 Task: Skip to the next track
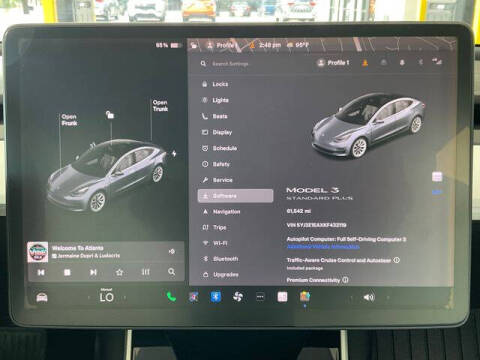click(93, 272)
